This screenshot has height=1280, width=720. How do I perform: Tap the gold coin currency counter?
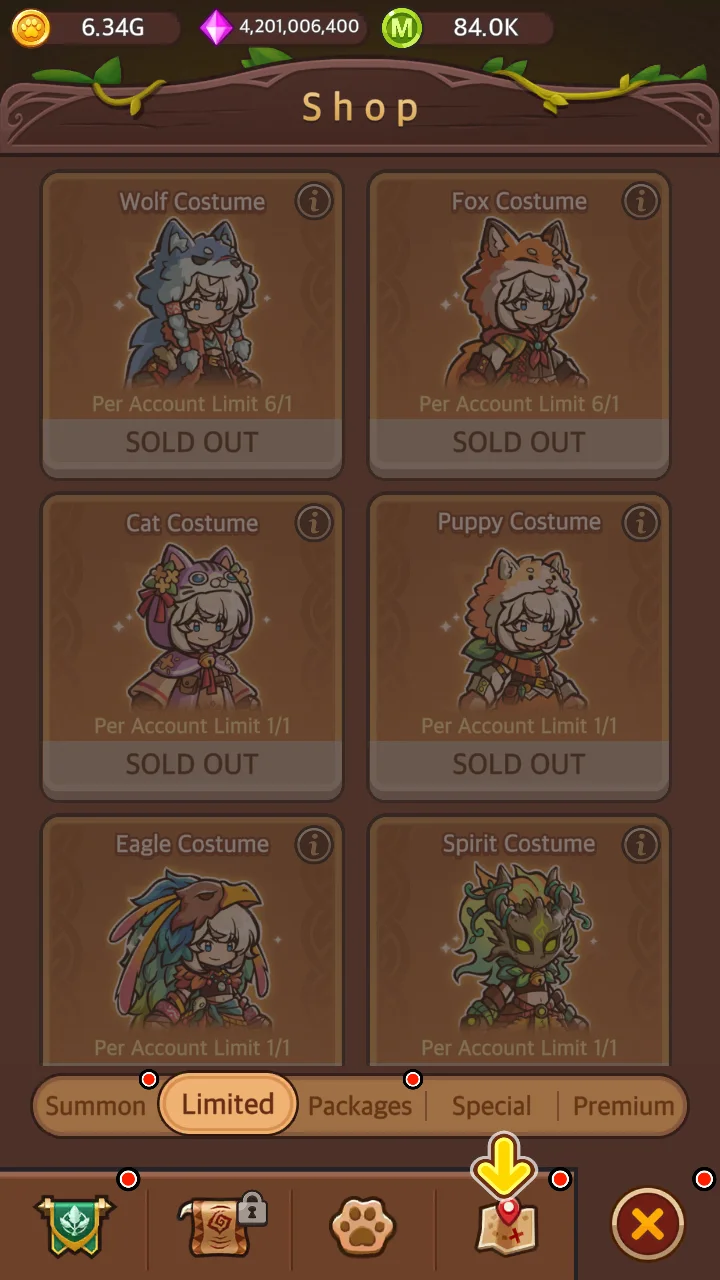[x=92, y=28]
